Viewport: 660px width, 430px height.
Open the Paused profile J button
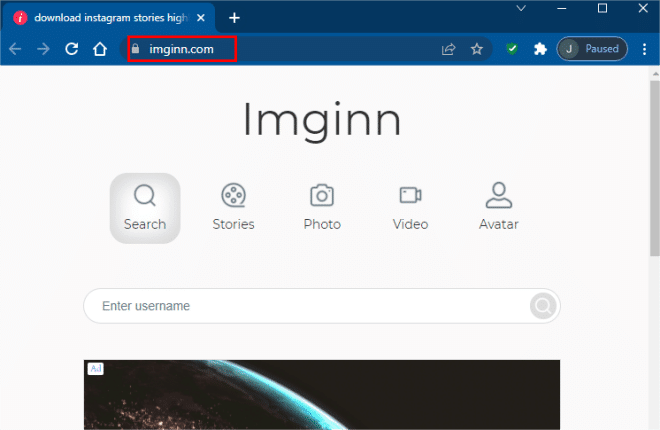tap(592, 49)
